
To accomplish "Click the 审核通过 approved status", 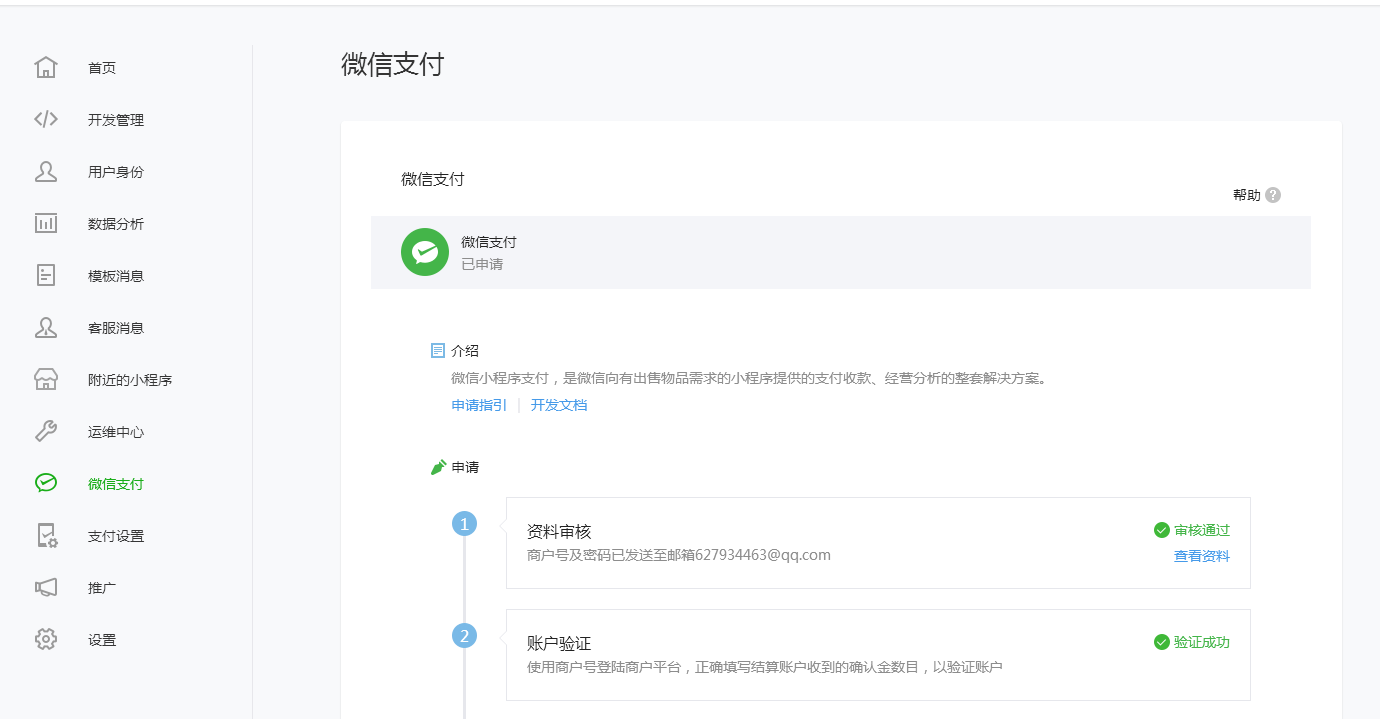I will pos(1202,530).
